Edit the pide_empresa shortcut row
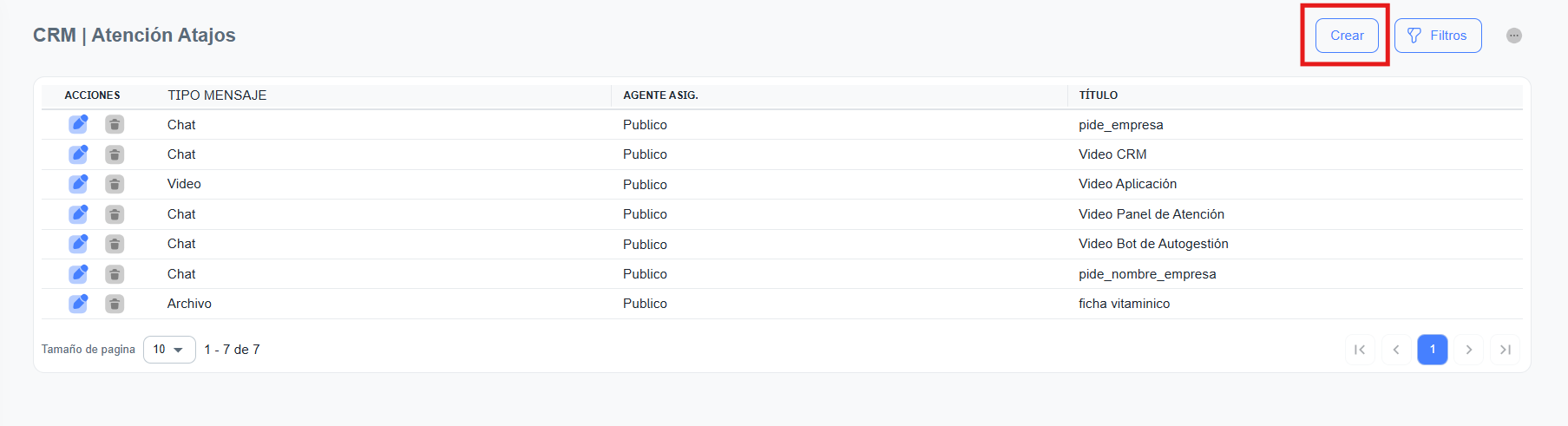Screen dimensions: 1568x426 (78, 124)
